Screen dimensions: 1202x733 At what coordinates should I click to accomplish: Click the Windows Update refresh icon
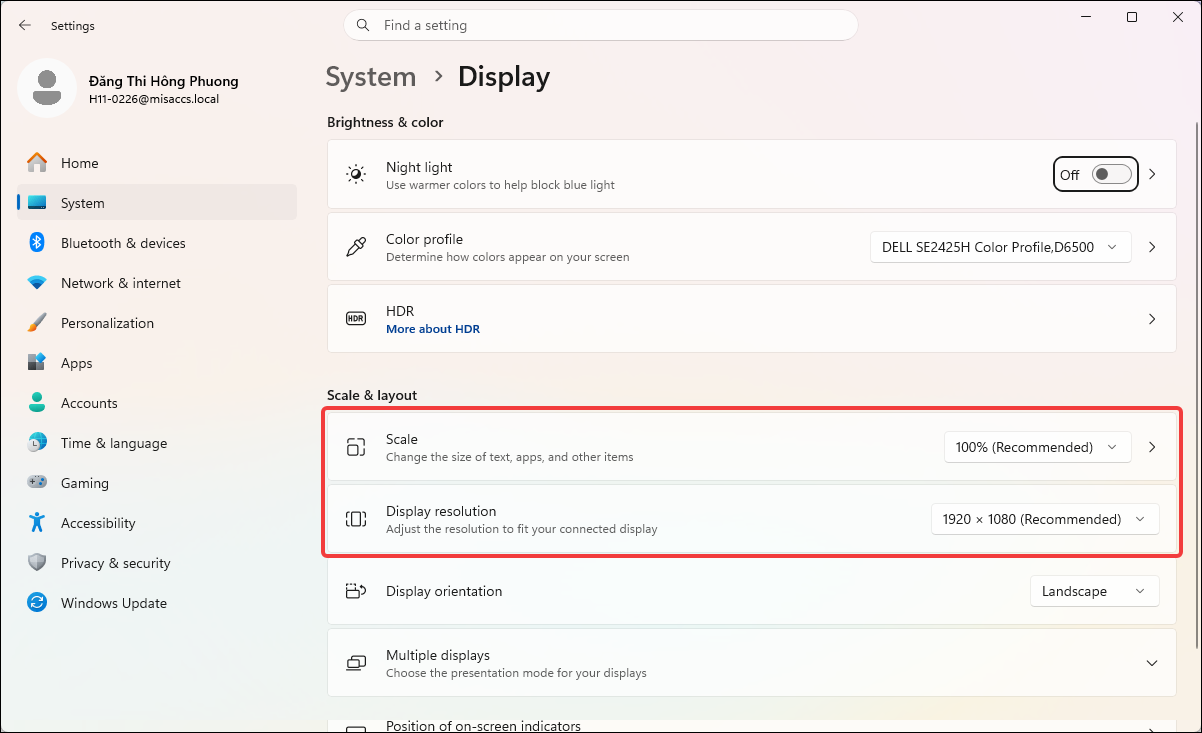(x=37, y=603)
